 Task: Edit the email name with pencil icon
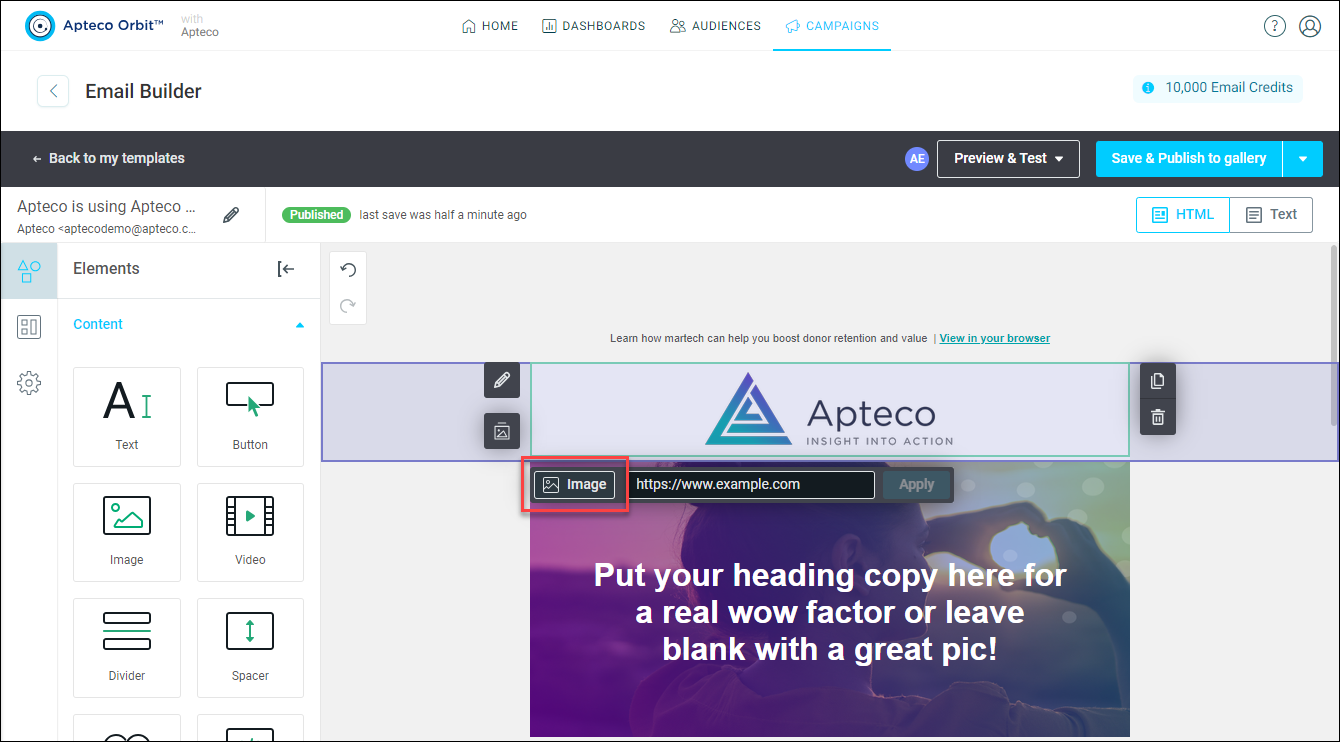click(x=231, y=215)
